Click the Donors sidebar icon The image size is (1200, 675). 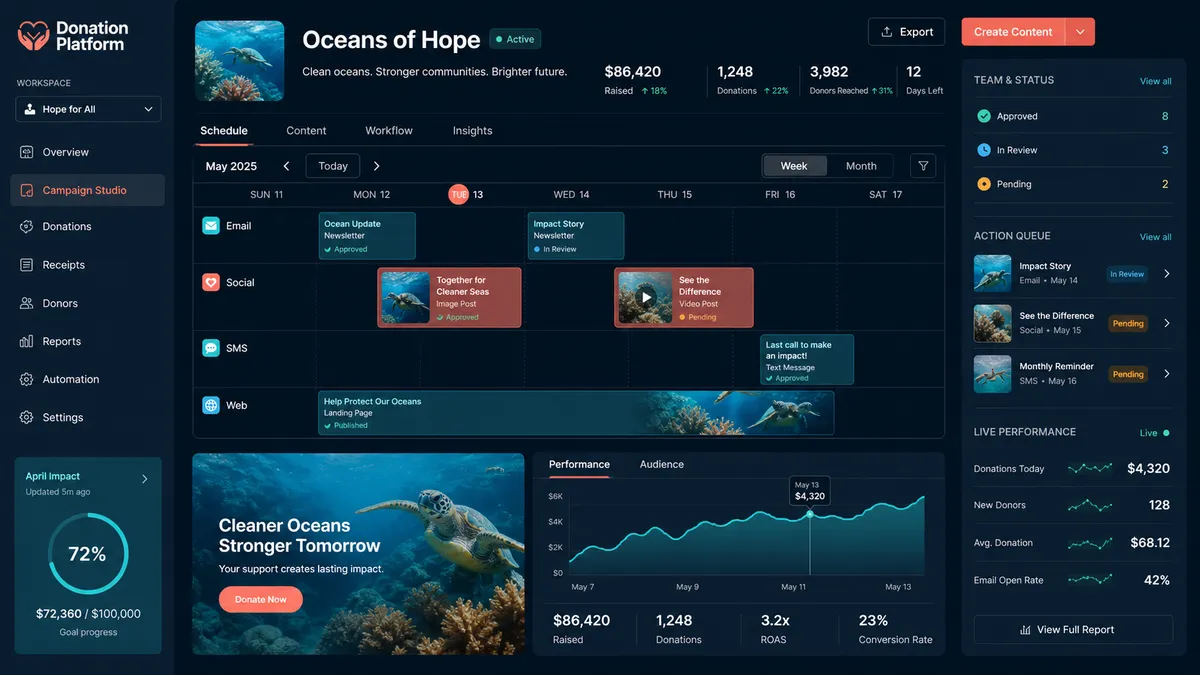tap(26, 303)
